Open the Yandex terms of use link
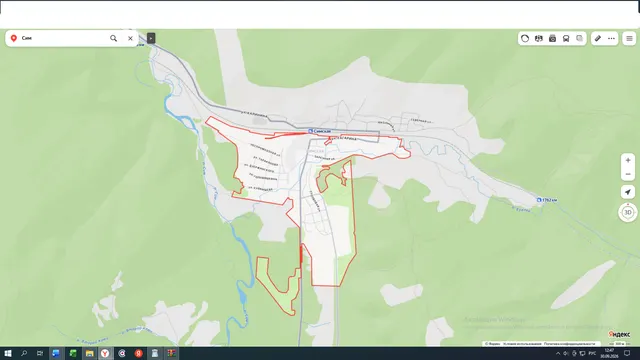 522,344
